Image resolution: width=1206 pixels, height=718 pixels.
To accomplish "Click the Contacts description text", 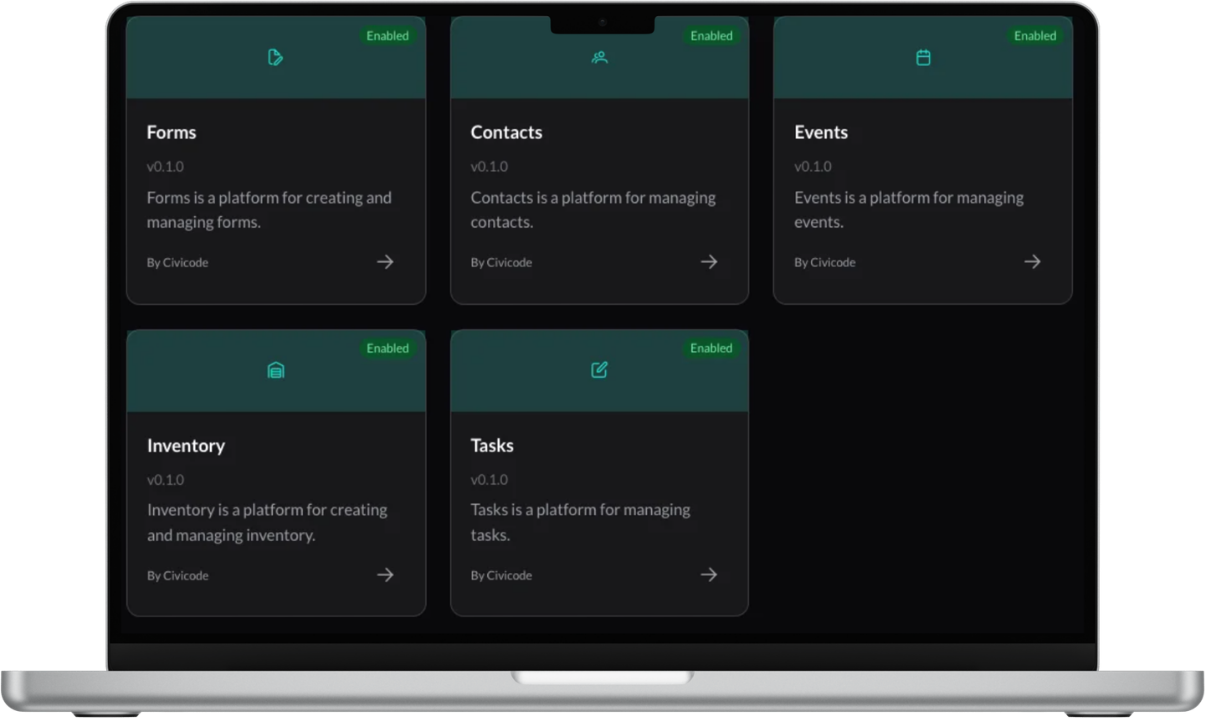I will pyautogui.click(x=593, y=210).
